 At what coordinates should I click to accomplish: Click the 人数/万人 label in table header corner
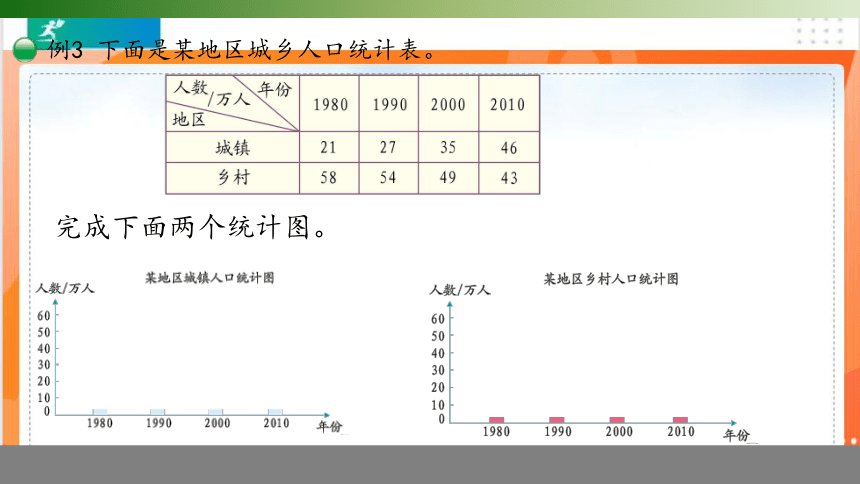pyautogui.click(x=212, y=93)
